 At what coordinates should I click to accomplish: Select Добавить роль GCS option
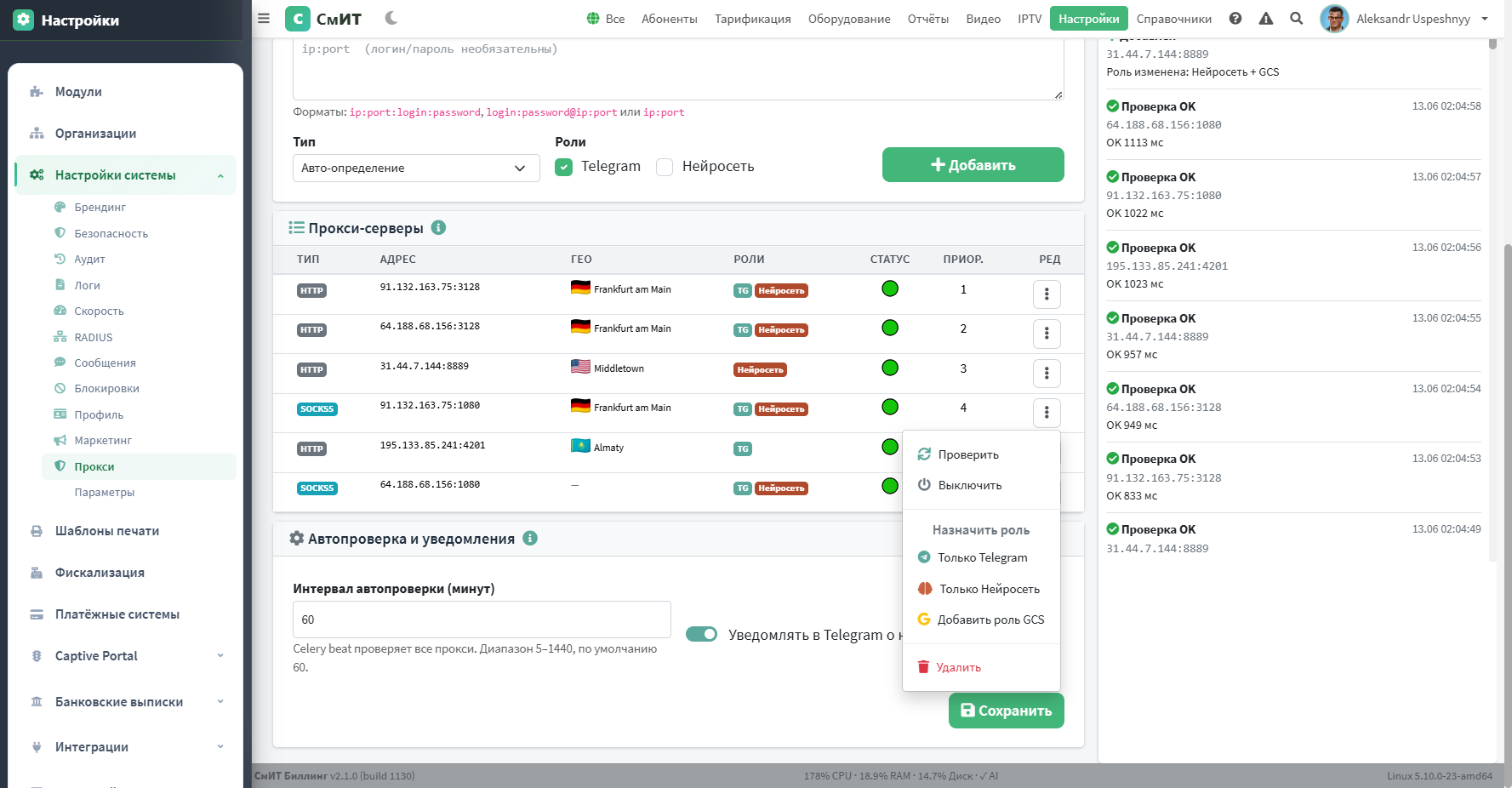point(981,620)
